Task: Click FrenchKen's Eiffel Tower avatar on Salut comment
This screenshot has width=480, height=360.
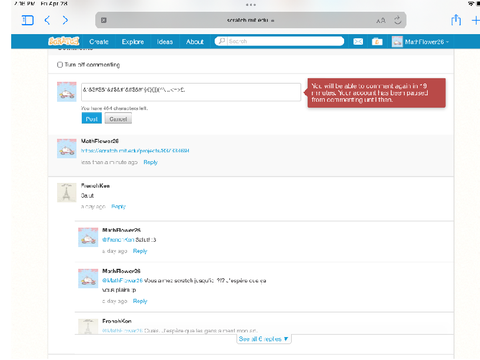Action: click(67, 192)
